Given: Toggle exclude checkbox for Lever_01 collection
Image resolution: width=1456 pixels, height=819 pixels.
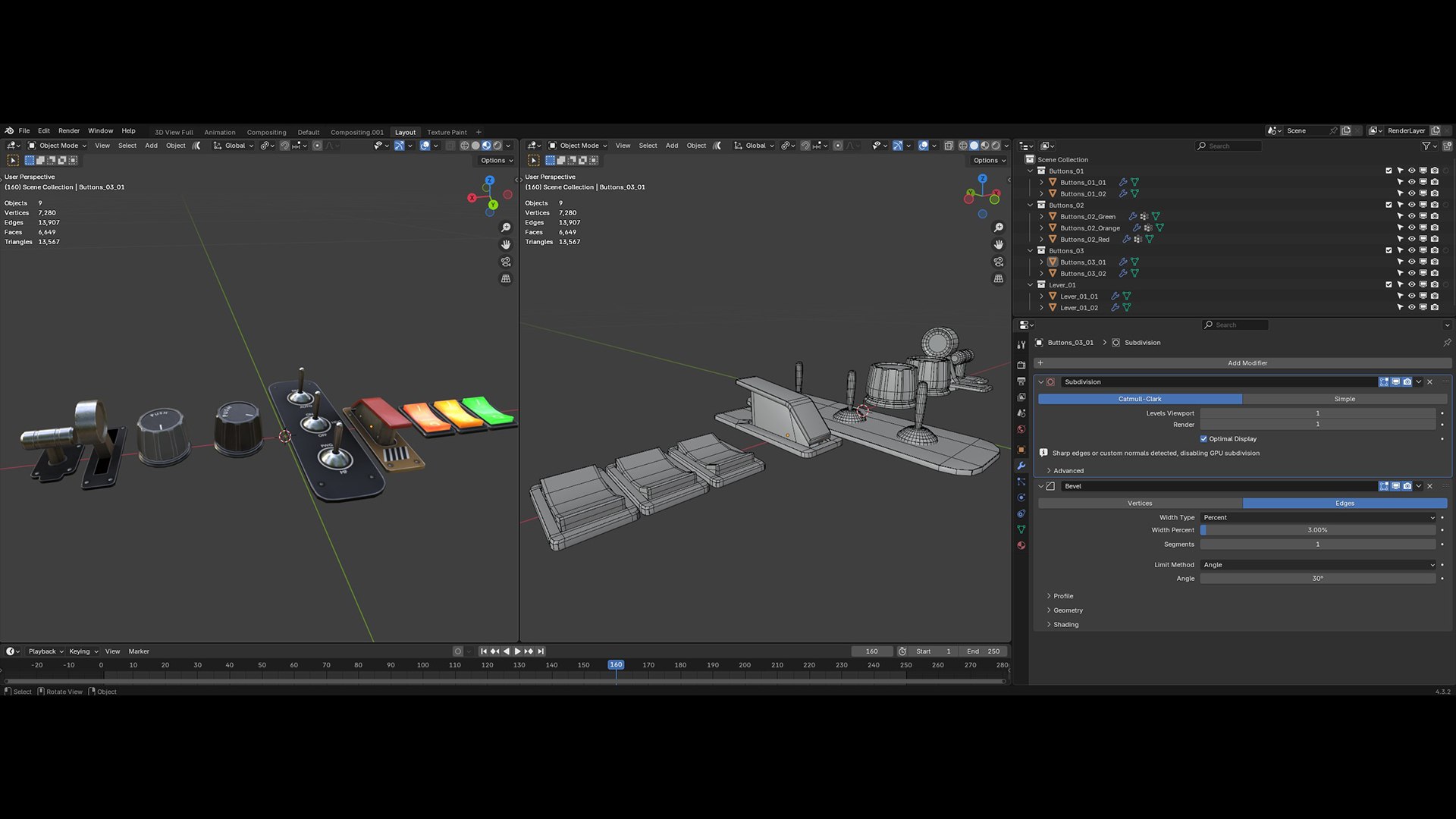Looking at the screenshot, I should pos(1389,284).
